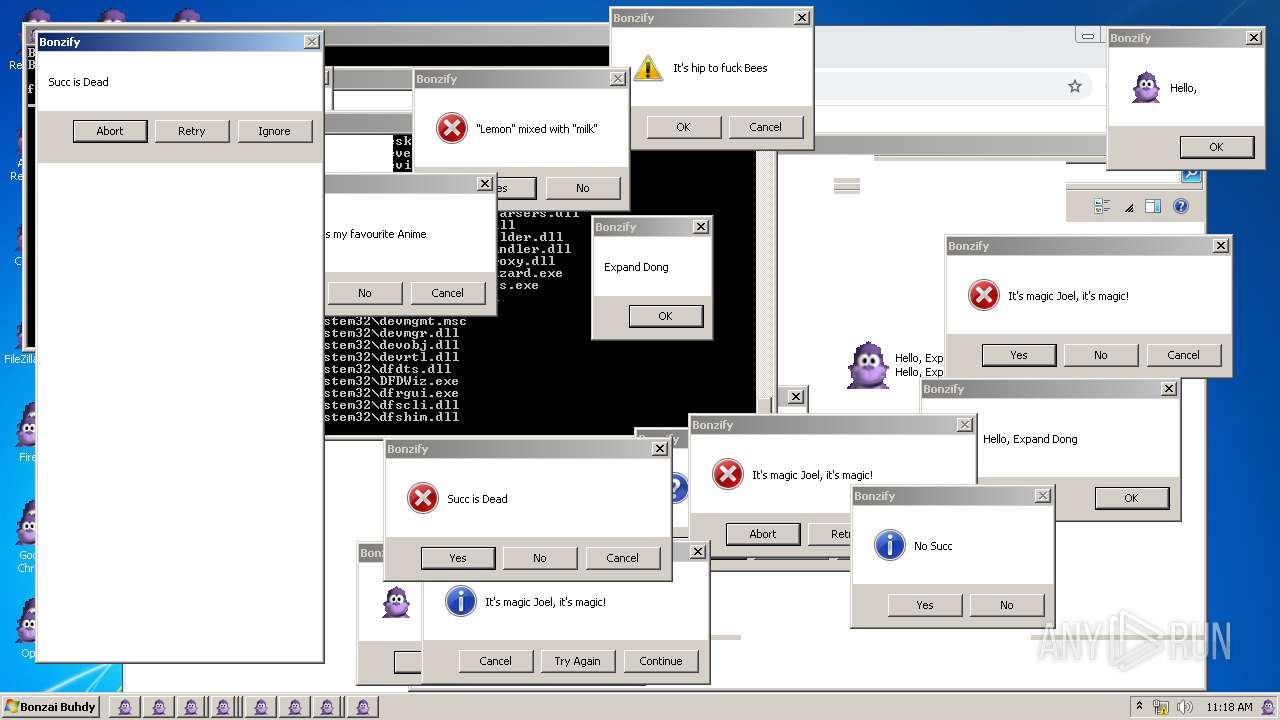The image size is (1280, 720).
Task: Click the console line "stem32\devobj.dll"
Action: pyautogui.click(x=392, y=345)
